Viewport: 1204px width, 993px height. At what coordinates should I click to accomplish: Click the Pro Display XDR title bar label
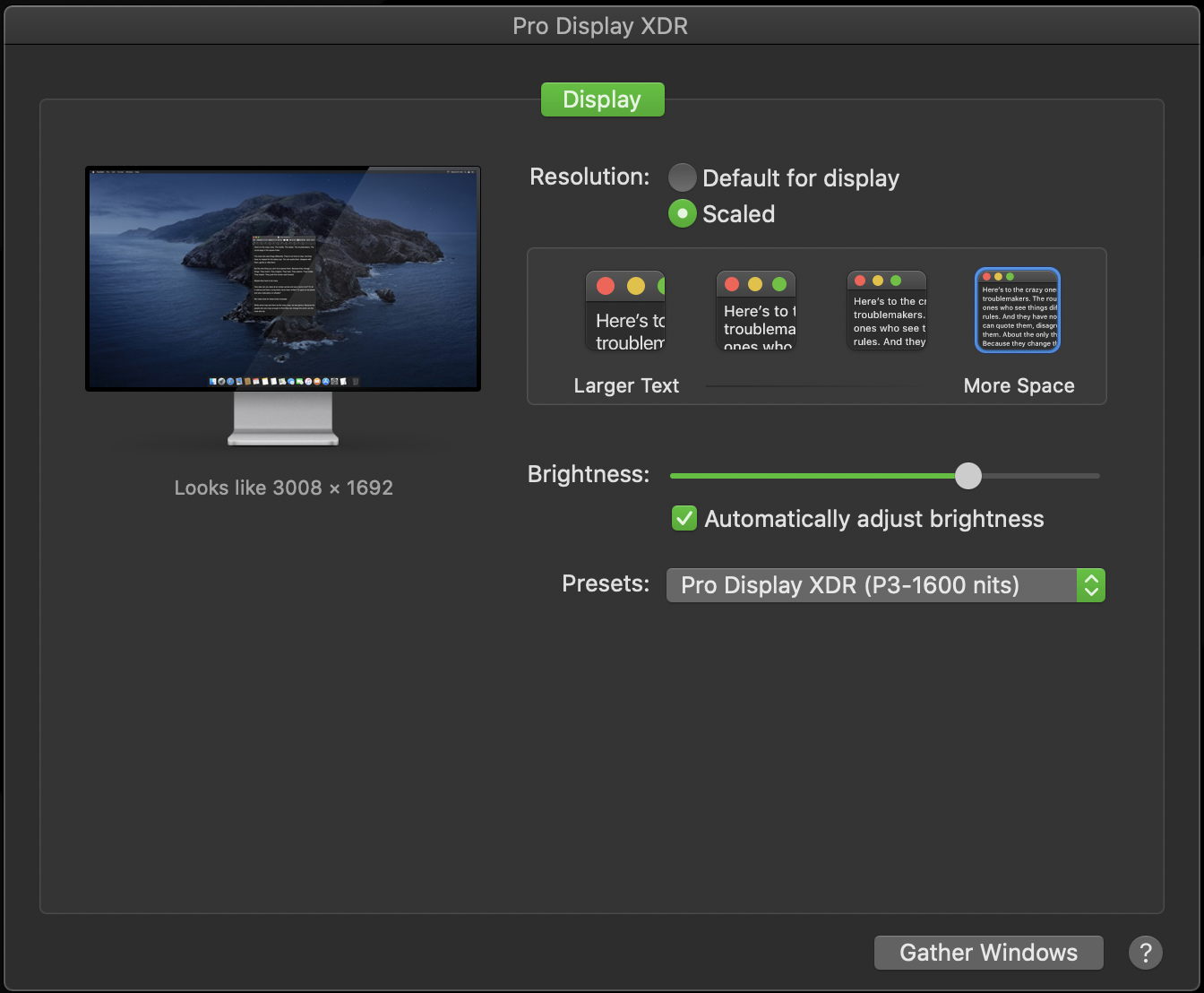[x=600, y=25]
